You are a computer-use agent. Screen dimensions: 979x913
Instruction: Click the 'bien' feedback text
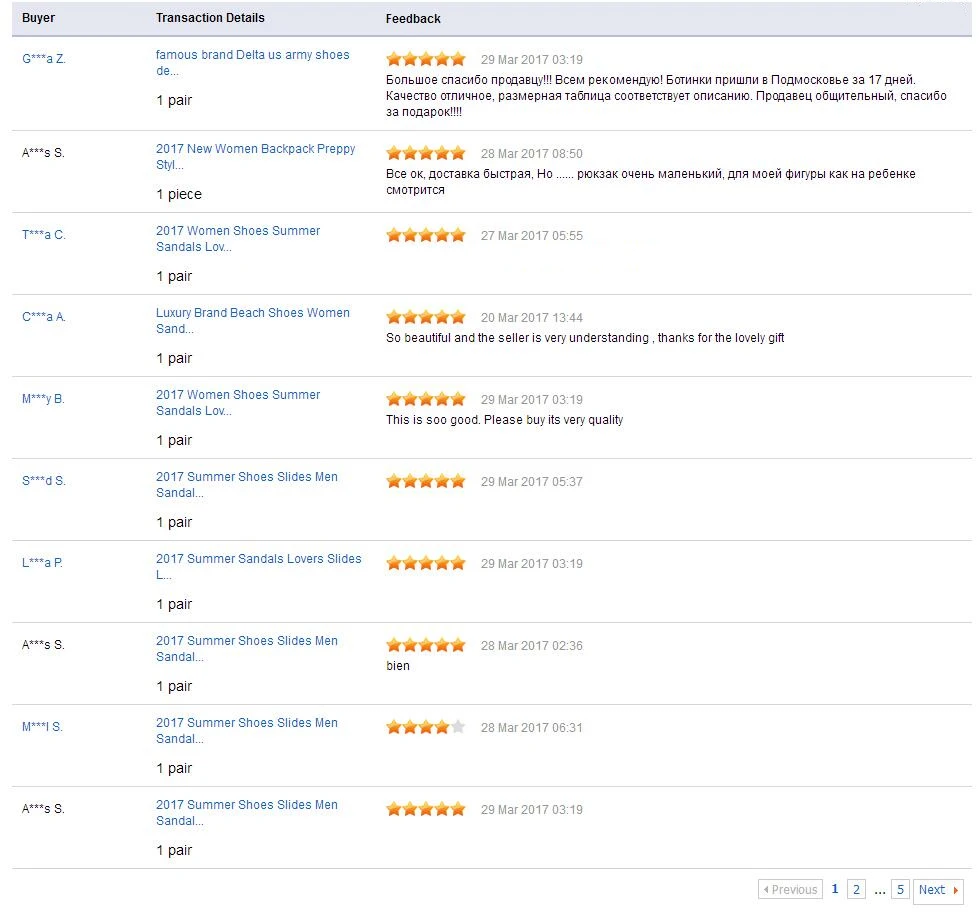pyautogui.click(x=398, y=666)
